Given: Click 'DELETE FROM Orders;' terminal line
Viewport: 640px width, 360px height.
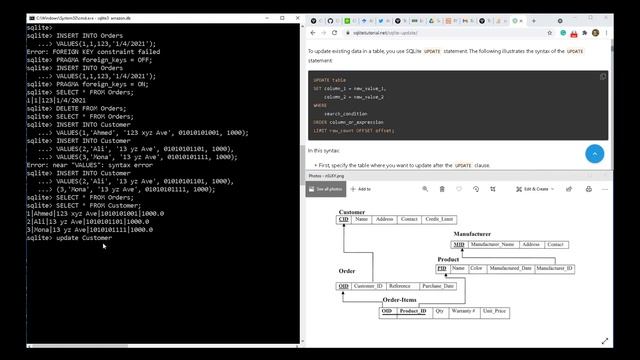Looking at the screenshot, I should [x=77, y=109].
